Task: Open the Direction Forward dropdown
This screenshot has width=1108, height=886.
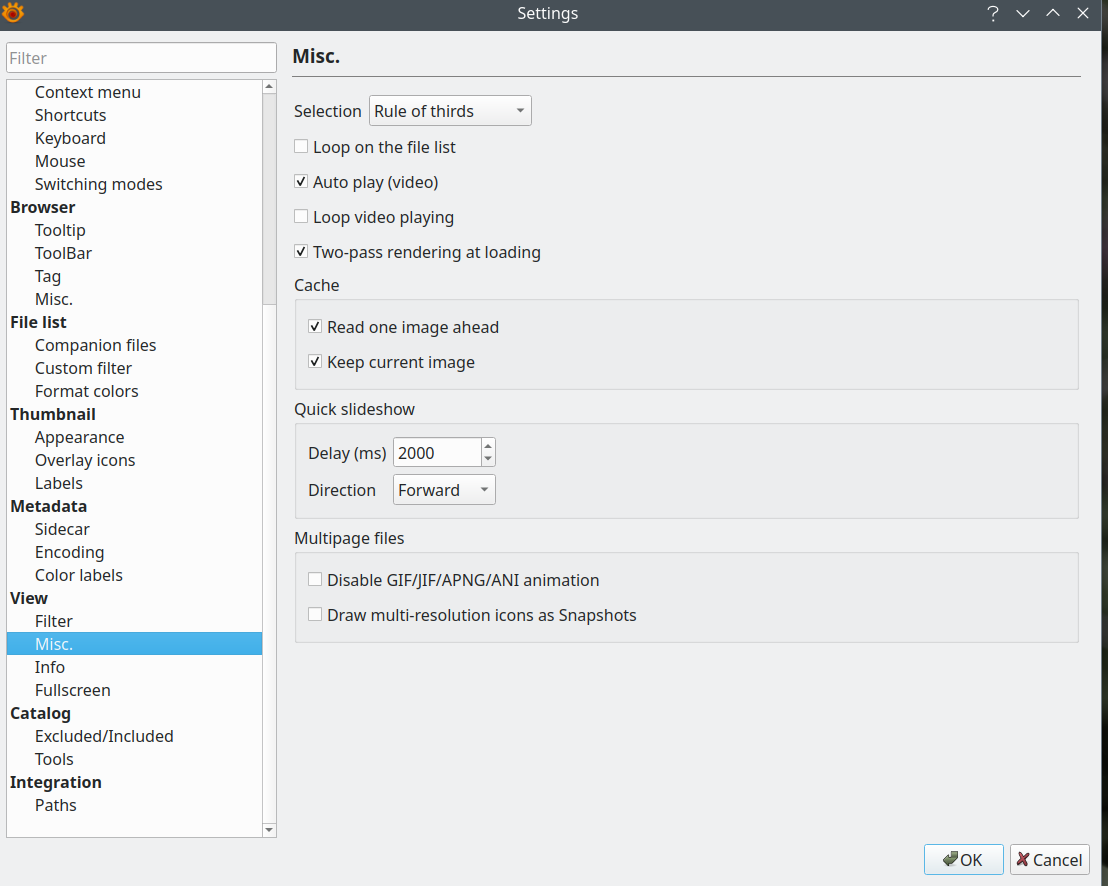Action: 444,490
